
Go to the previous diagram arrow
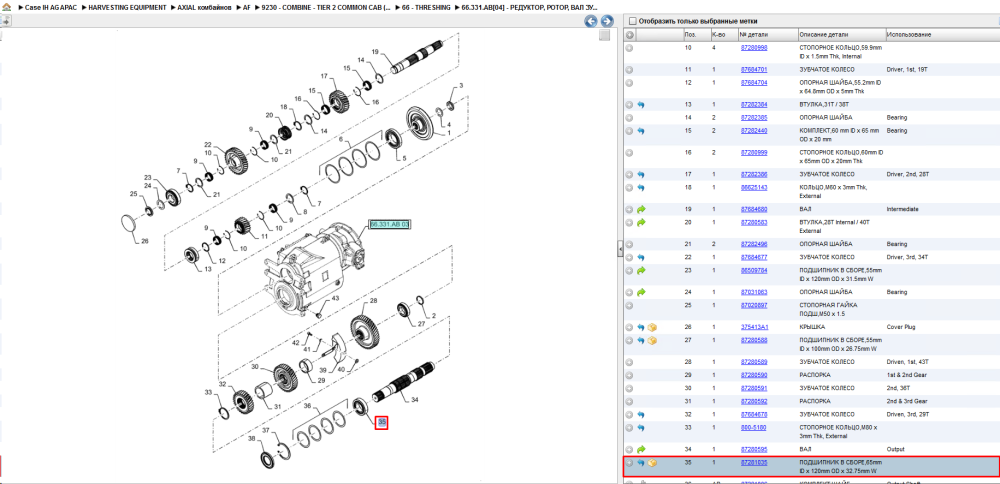pos(591,21)
